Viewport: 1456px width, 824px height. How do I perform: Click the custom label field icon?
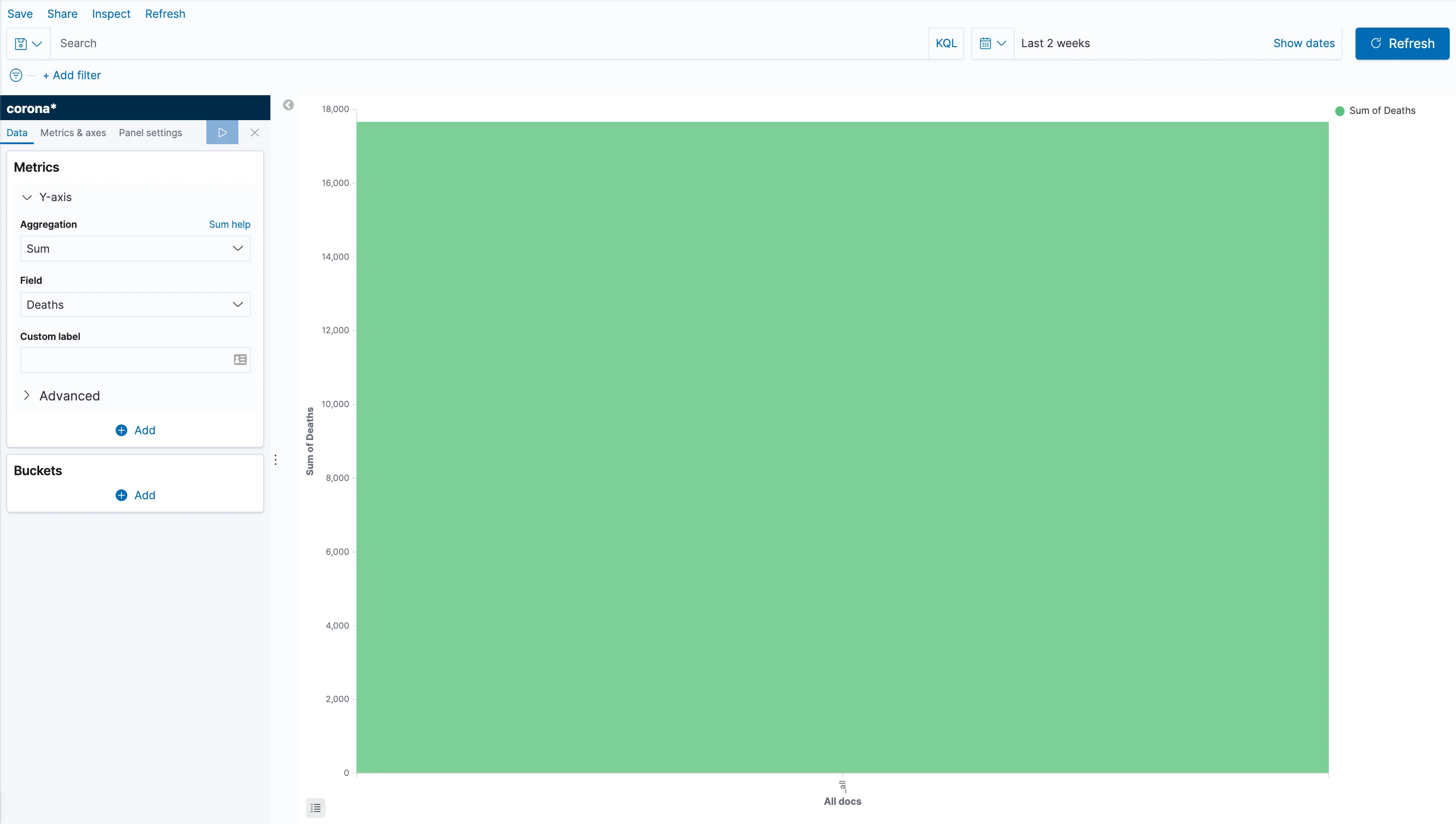coord(240,360)
